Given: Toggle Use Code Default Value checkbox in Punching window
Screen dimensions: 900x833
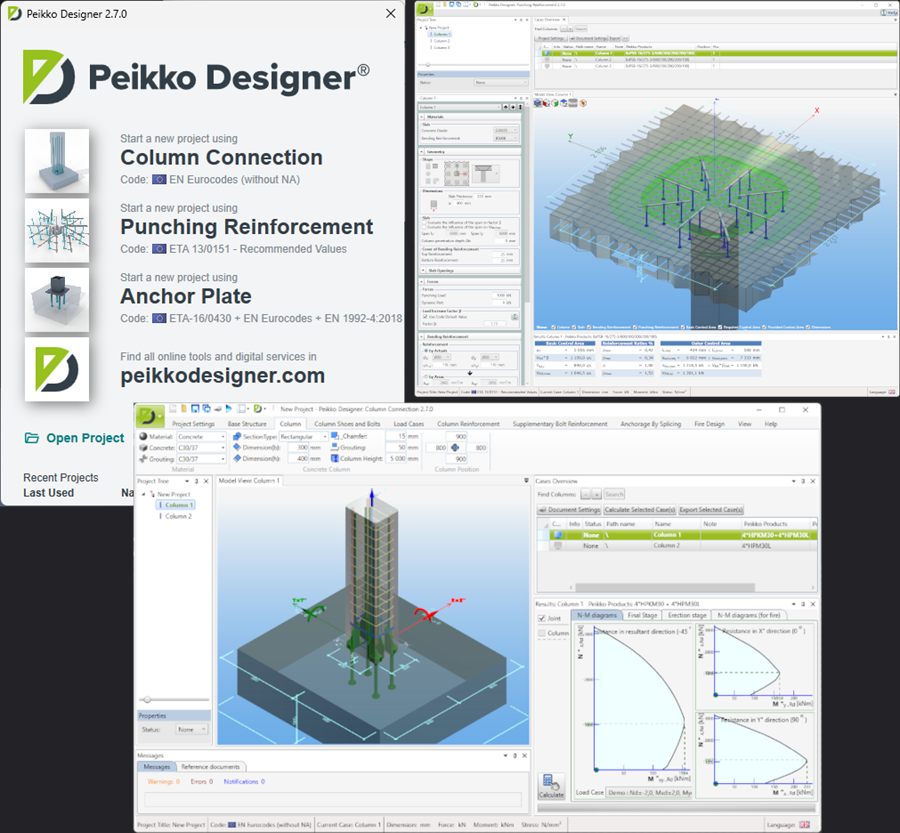Looking at the screenshot, I should pyautogui.click(x=425, y=316).
